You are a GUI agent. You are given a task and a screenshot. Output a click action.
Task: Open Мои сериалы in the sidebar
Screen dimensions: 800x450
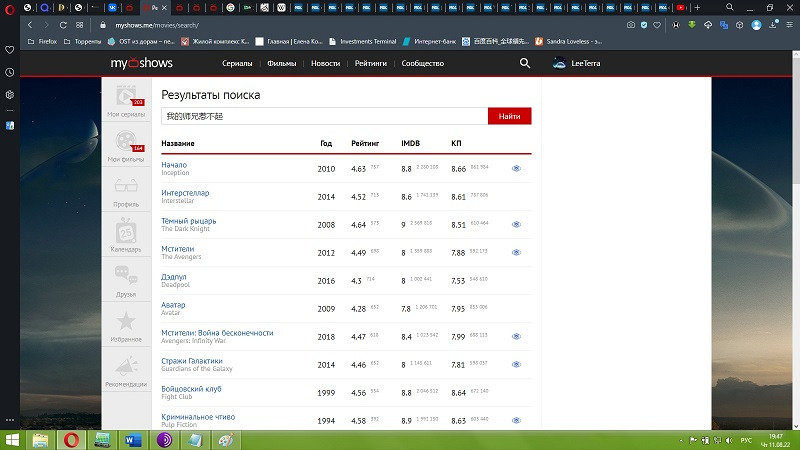tap(126, 101)
